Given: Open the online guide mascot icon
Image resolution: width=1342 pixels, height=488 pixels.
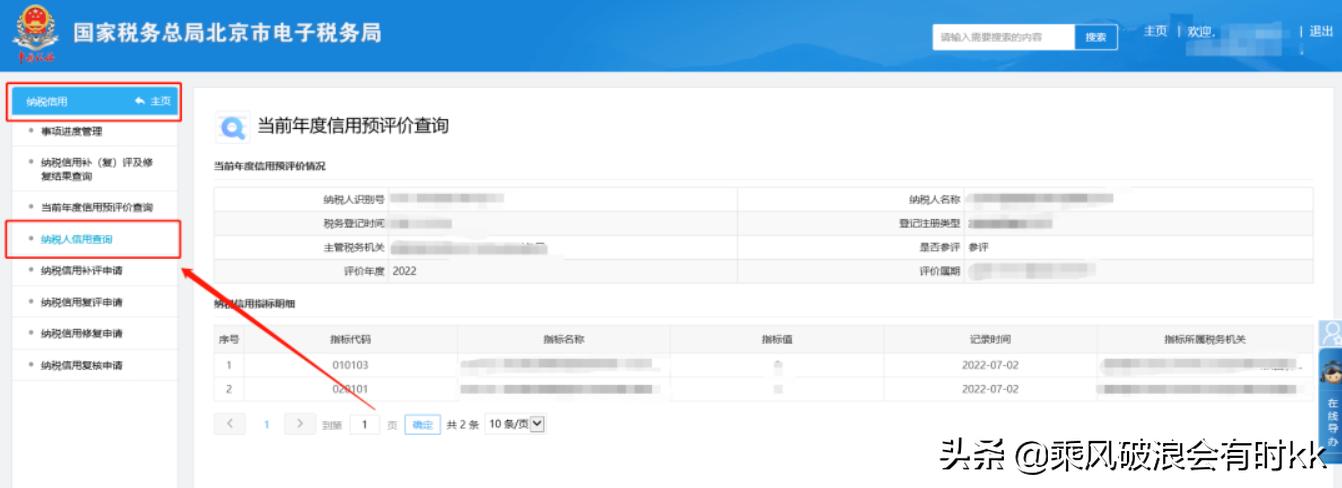Looking at the screenshot, I should (x=1331, y=371).
